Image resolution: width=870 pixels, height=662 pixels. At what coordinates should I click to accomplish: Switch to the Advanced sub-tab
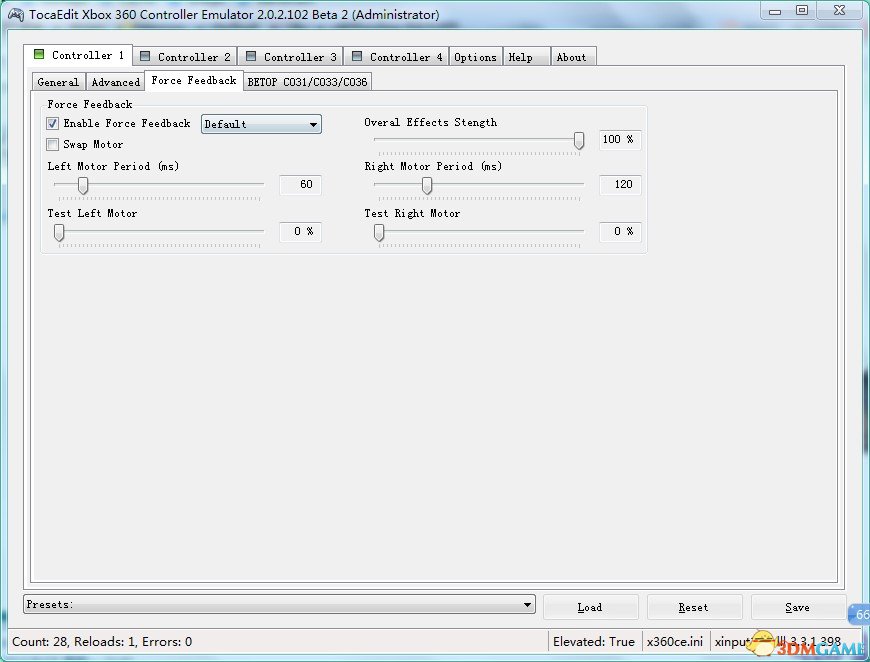(115, 82)
